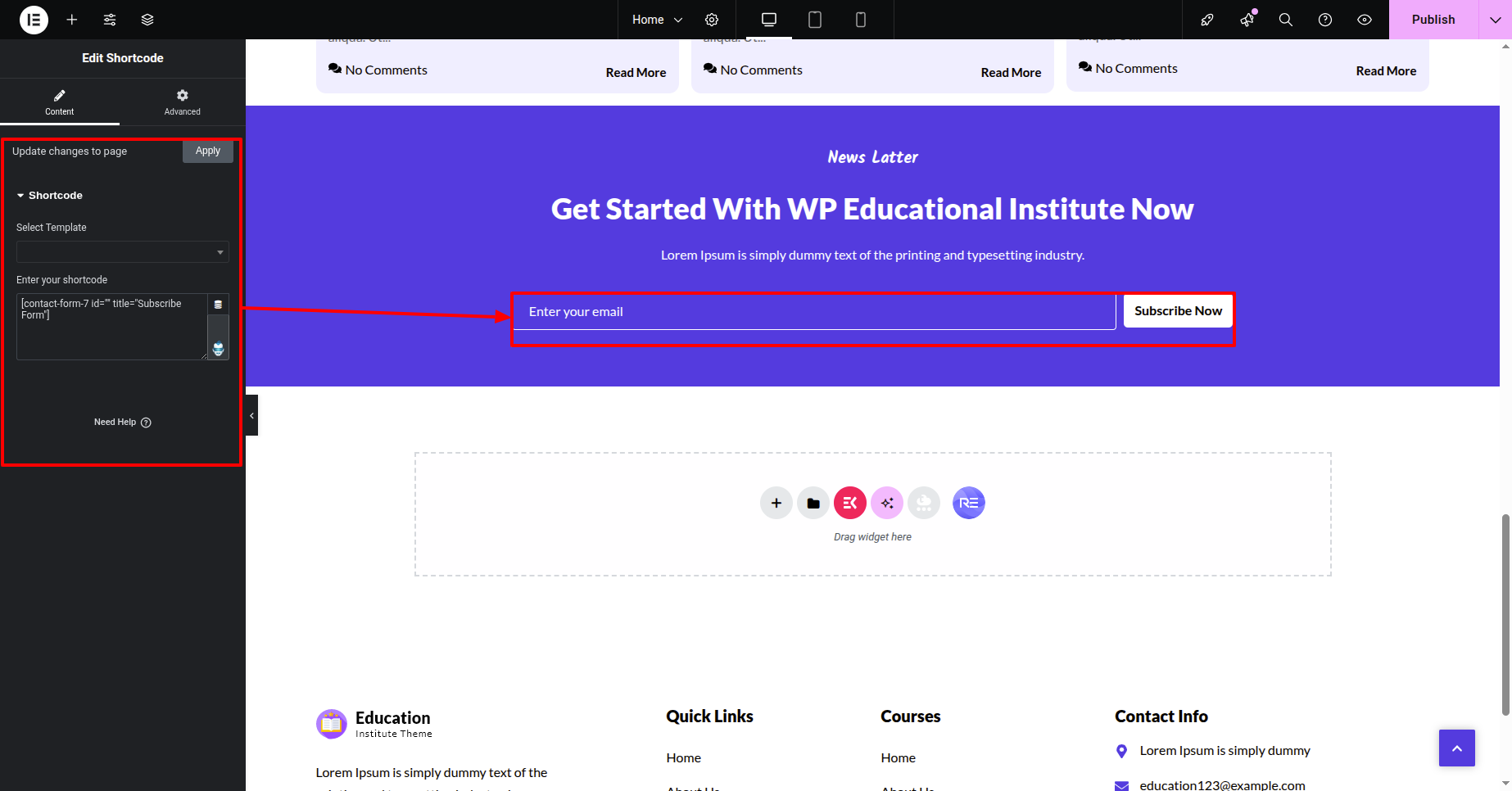Switch to desktop preview mode
This screenshot has width=1512, height=791.
tap(769, 20)
